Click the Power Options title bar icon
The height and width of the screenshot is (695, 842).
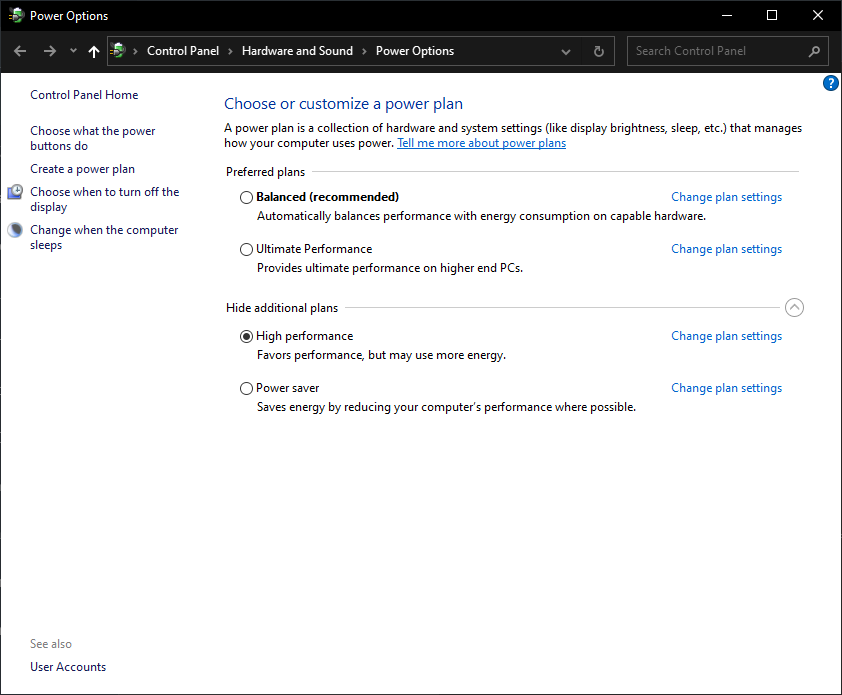(x=15, y=15)
